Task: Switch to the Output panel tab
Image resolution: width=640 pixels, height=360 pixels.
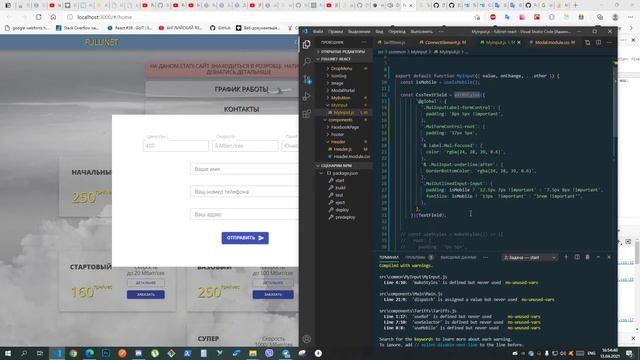Action: click(458, 258)
